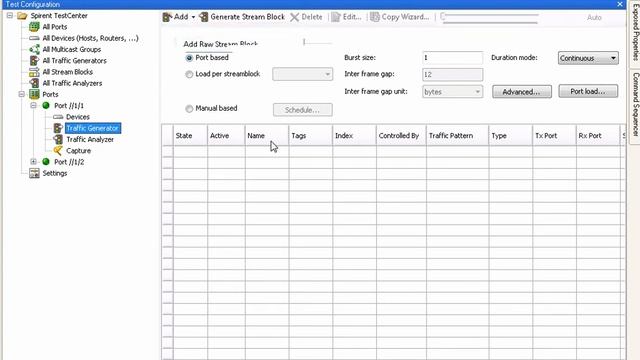The width and height of the screenshot is (640, 360).
Task: Click the Copy Wizard icon
Action: (x=374, y=17)
